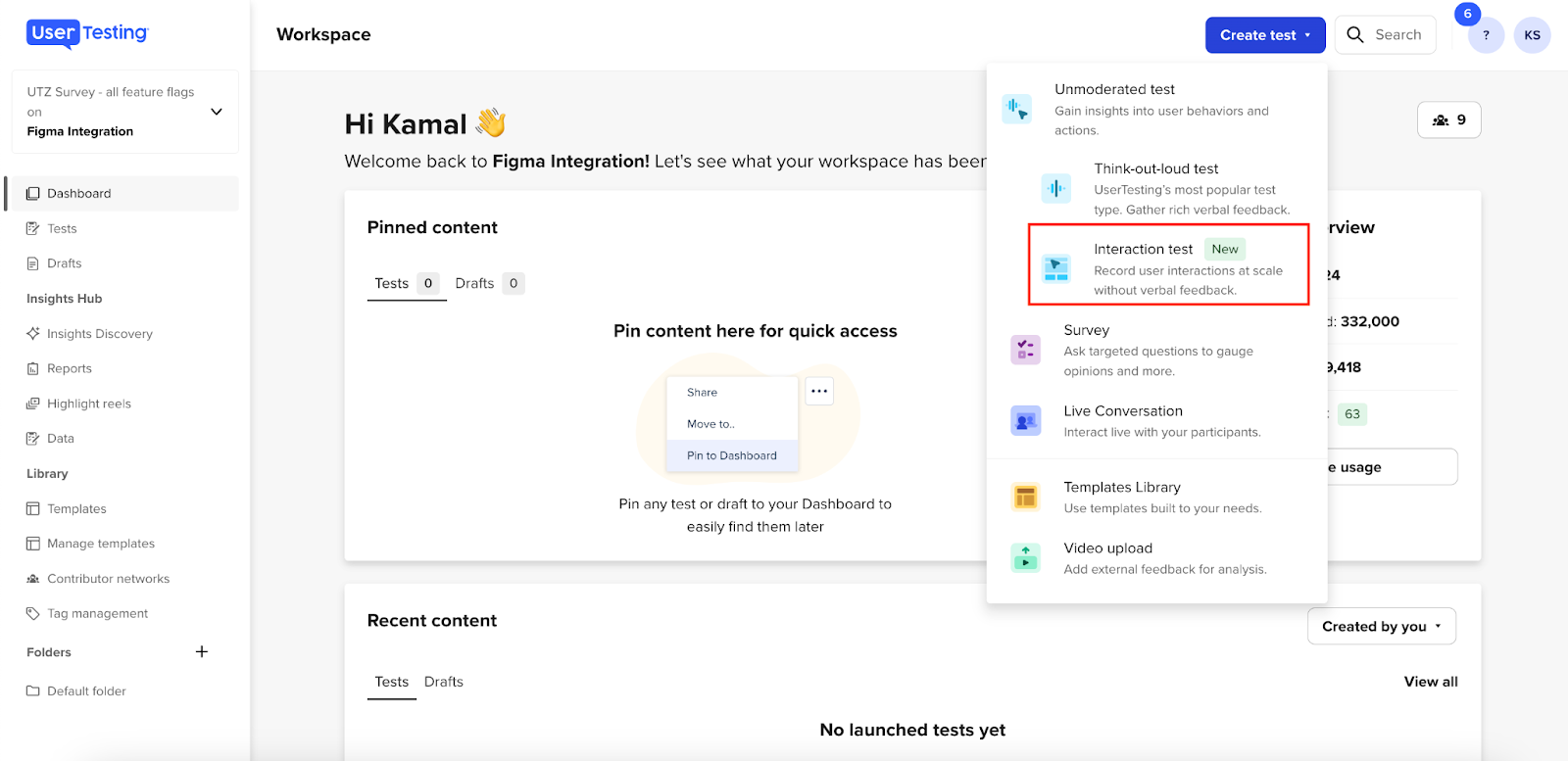Click the Think-out-loud waveform icon
Viewport: 1568px width, 761px height.
(x=1055, y=188)
